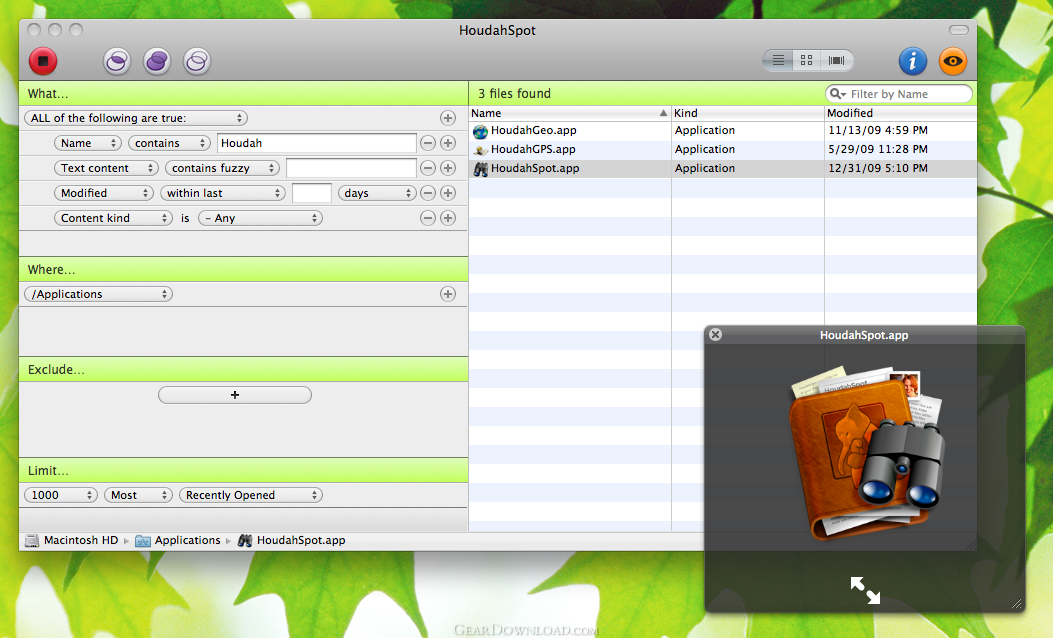Add criterion after the Name row
The height and width of the screenshot is (638, 1053).
click(x=448, y=143)
